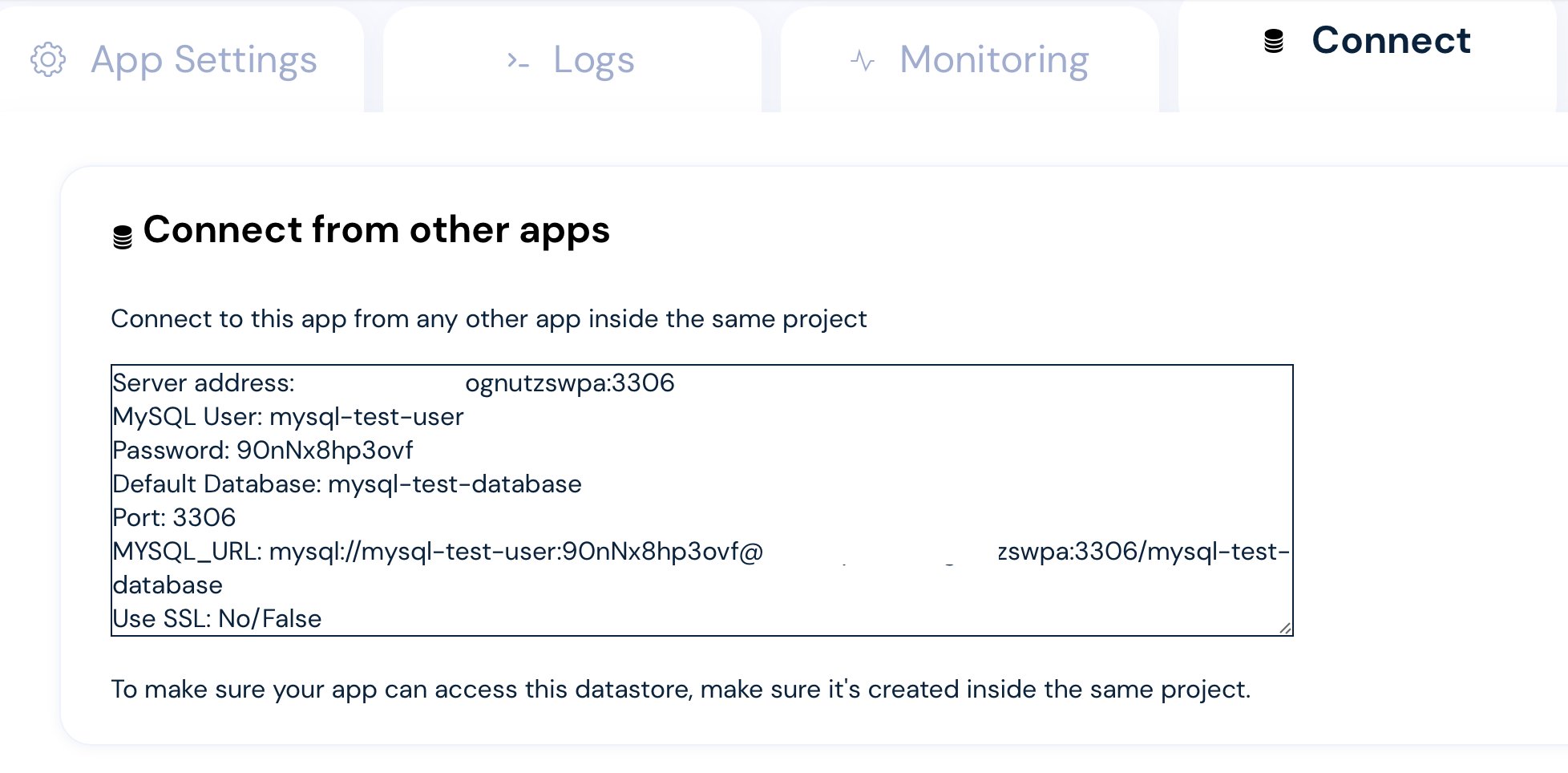Image resolution: width=1568 pixels, height=773 pixels.
Task: Switch to the App Settings tab
Action: tap(204, 59)
